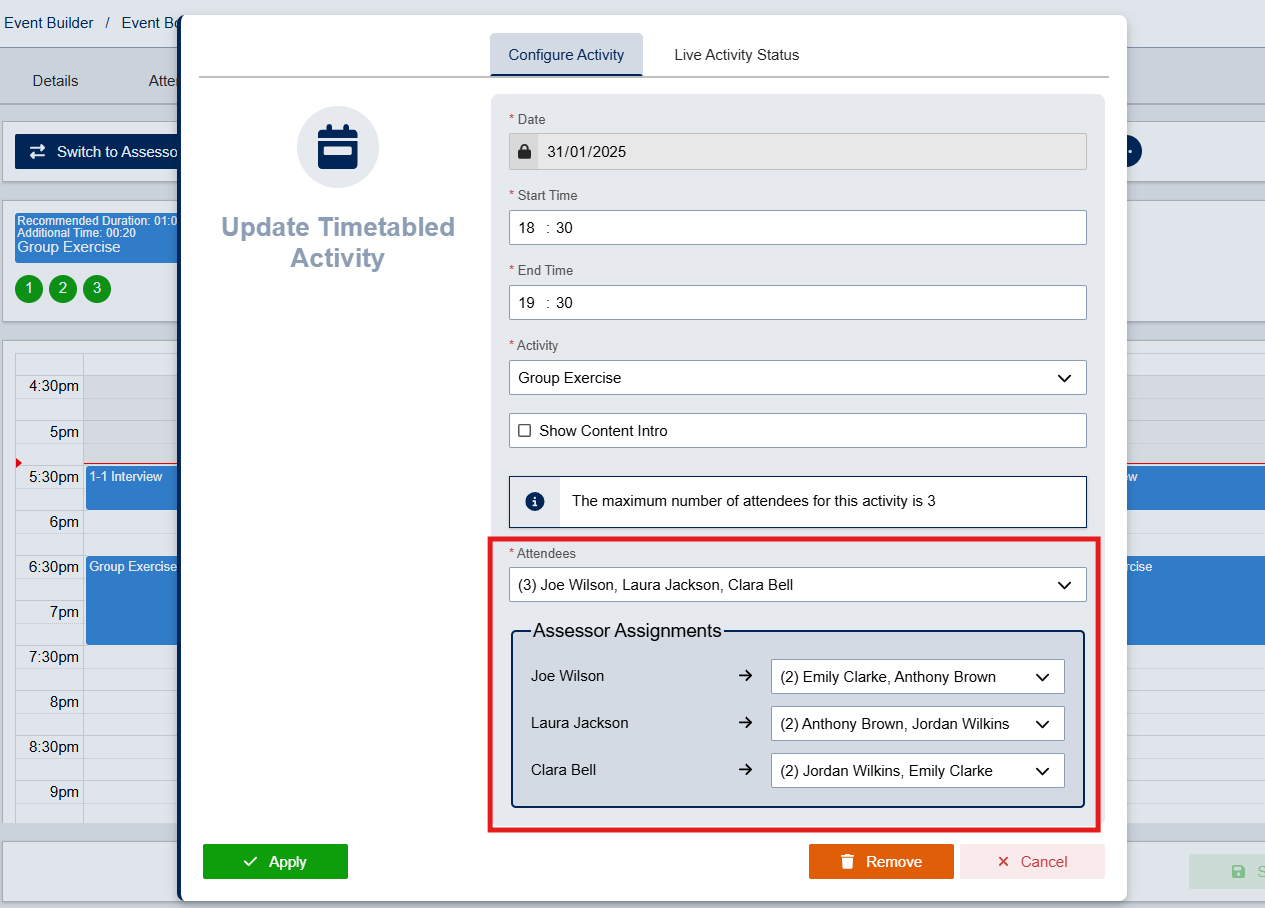Click the Switch to Assessor button

(97, 152)
